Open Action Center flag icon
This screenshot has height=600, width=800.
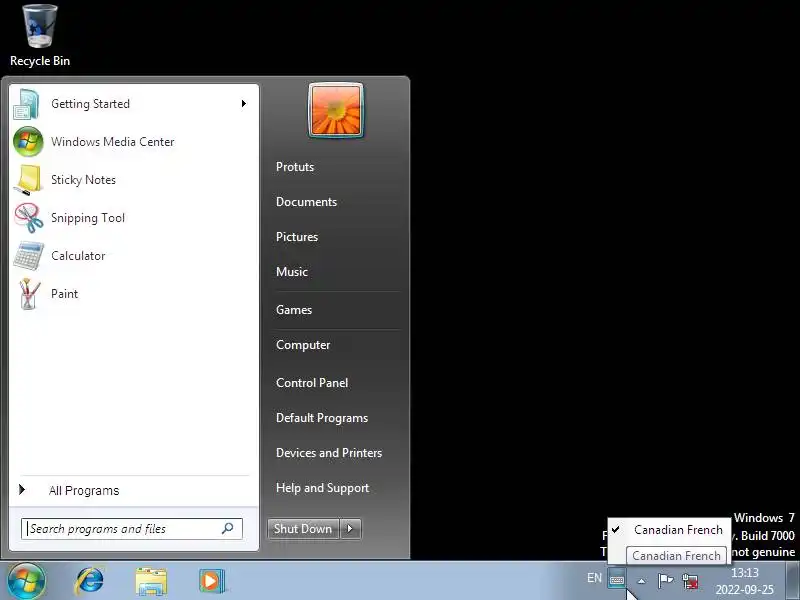pyautogui.click(x=665, y=580)
